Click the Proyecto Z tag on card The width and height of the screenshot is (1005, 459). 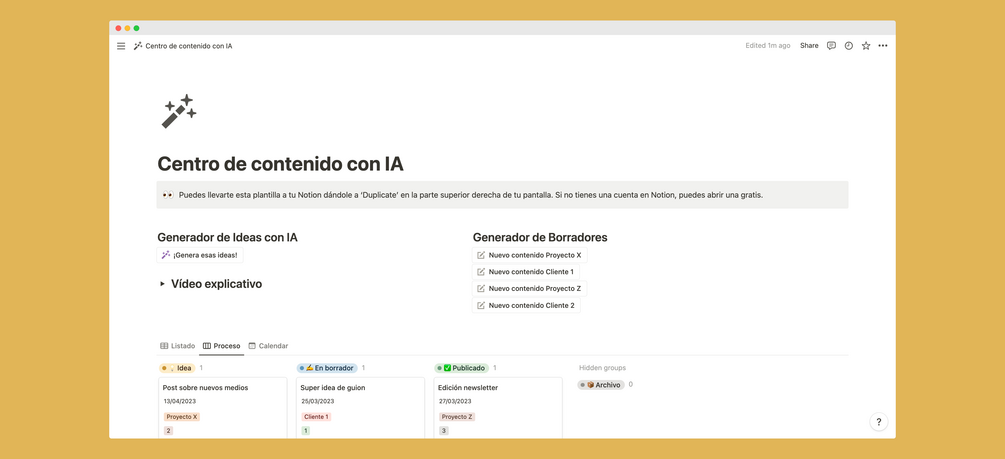[x=458, y=417]
